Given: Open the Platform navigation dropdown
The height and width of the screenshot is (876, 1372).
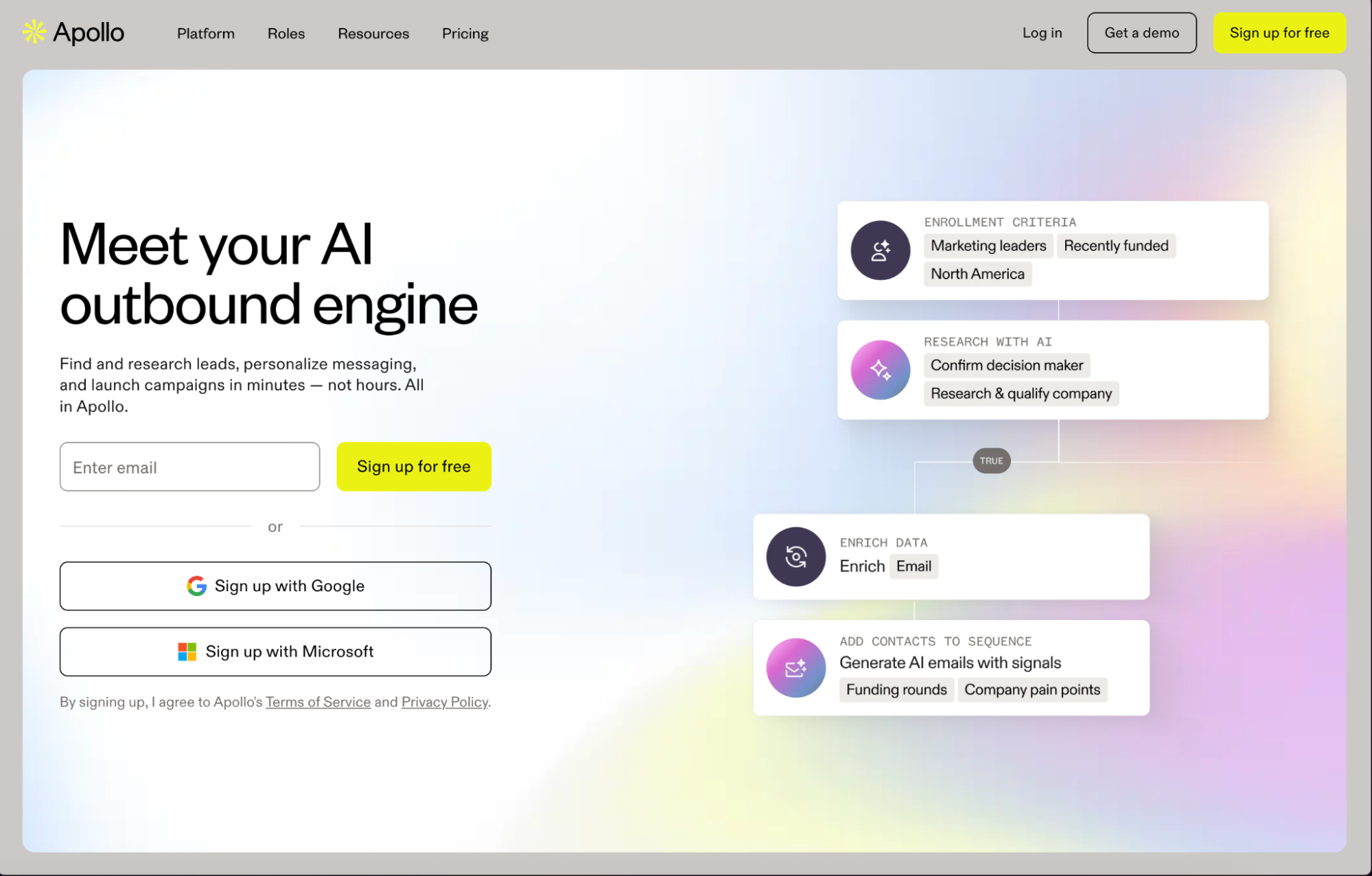Looking at the screenshot, I should click(205, 33).
